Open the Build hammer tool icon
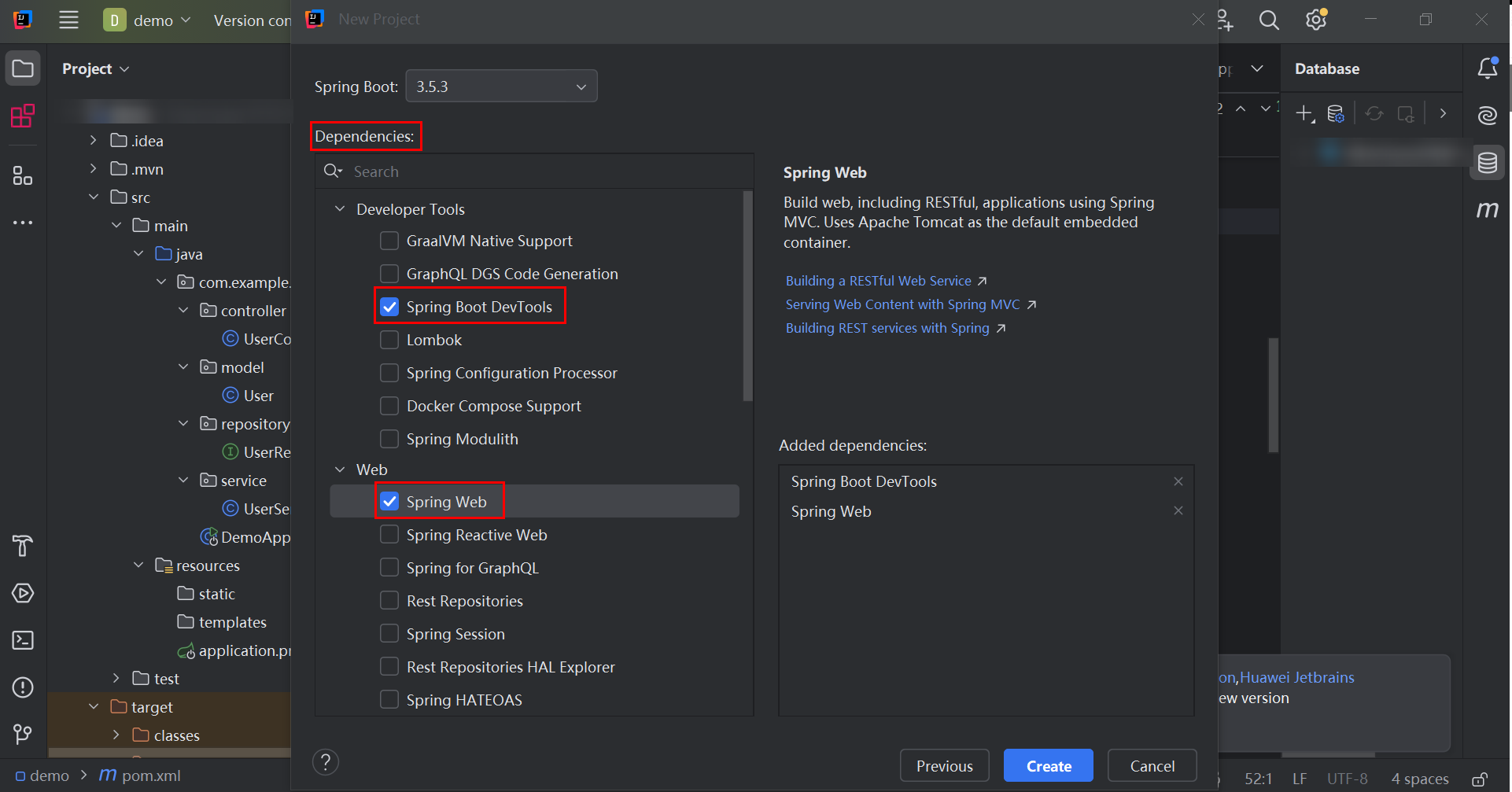The height and width of the screenshot is (792, 1512). pyautogui.click(x=23, y=546)
